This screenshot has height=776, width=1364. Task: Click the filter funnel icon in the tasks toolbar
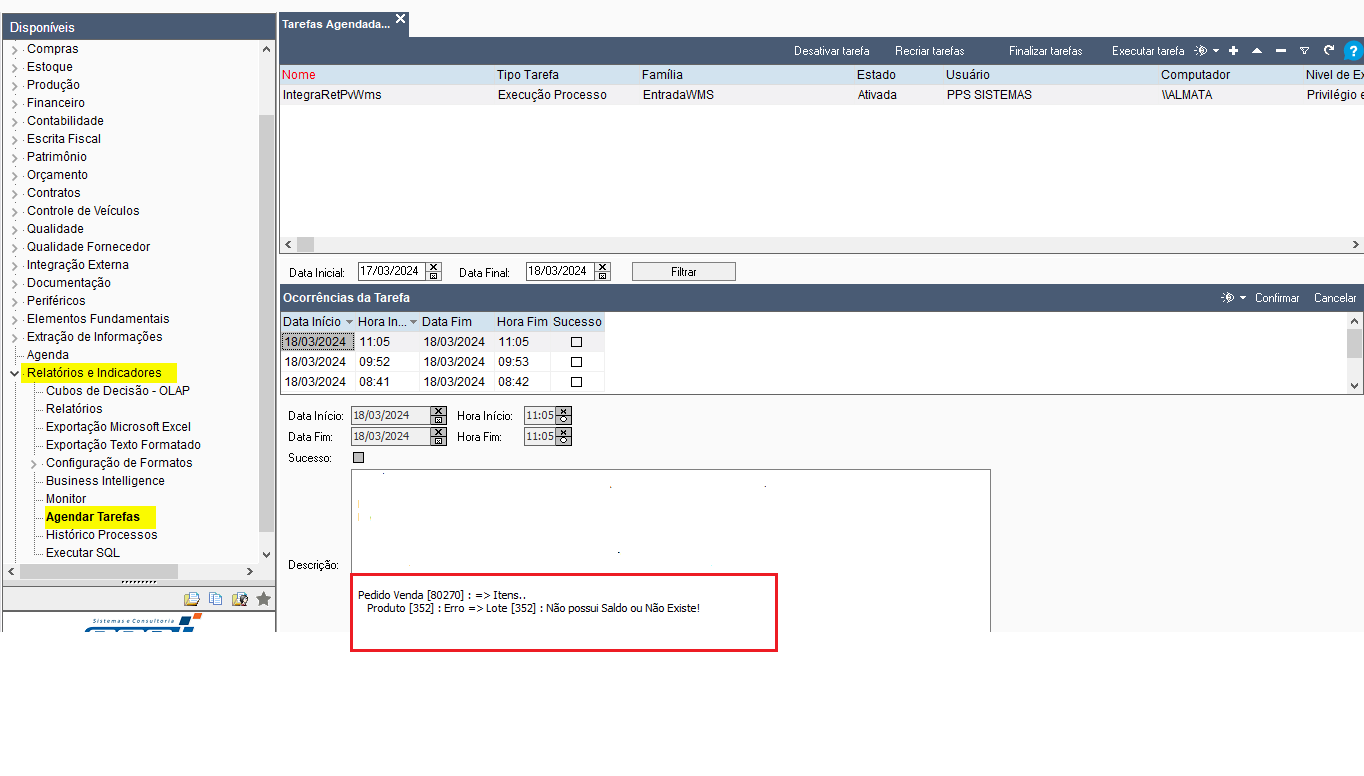click(1305, 51)
